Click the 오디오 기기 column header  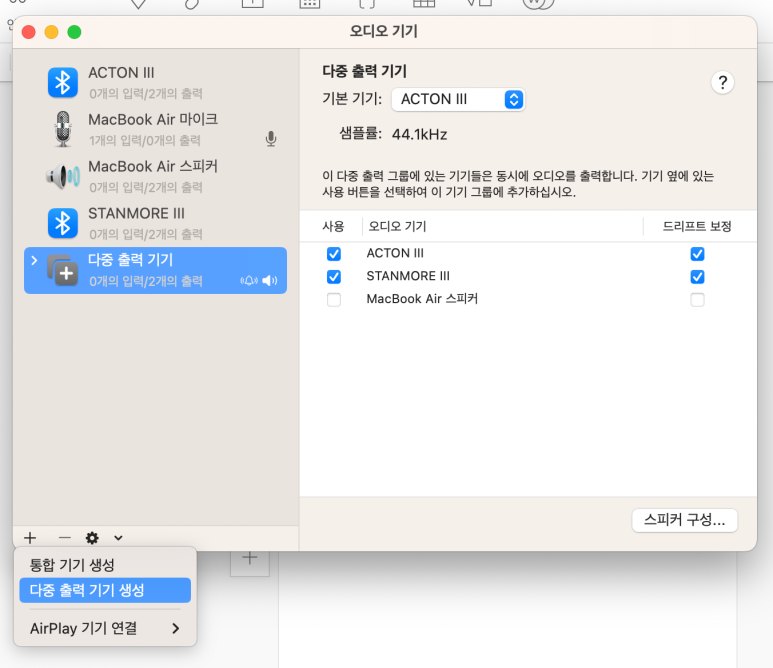click(397, 226)
